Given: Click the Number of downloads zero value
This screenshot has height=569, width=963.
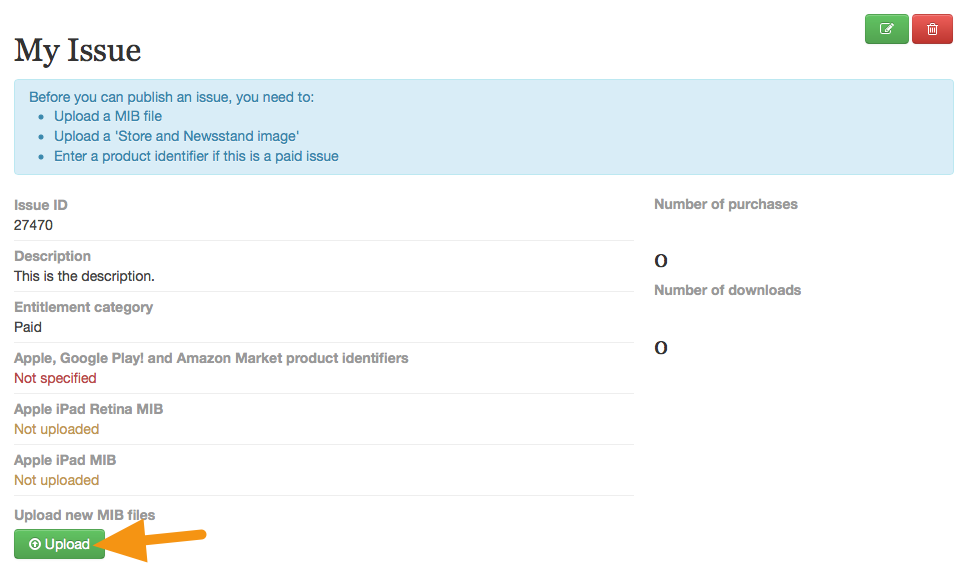Looking at the screenshot, I should [x=661, y=348].
